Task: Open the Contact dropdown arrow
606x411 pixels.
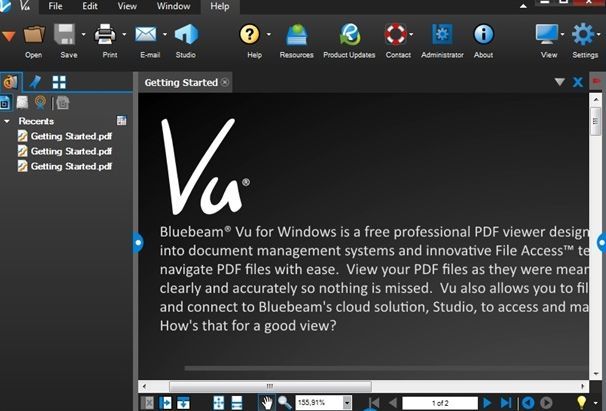Action: [x=411, y=34]
